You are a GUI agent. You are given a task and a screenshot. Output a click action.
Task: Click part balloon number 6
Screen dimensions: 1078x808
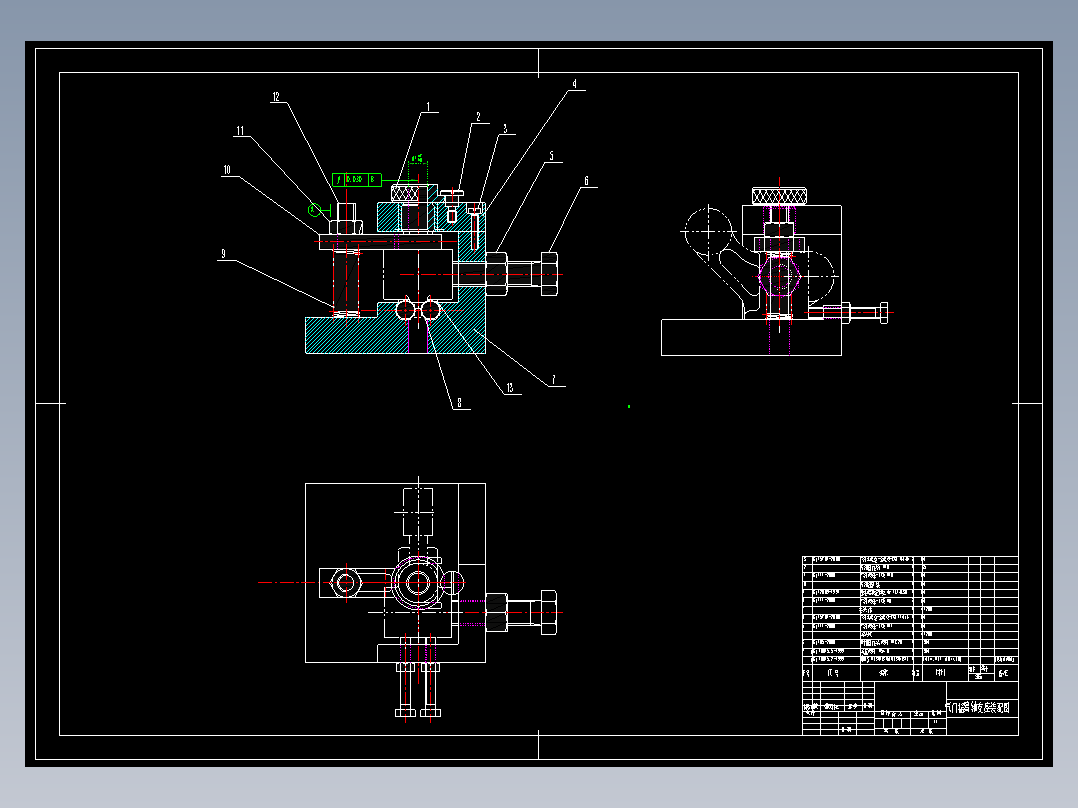tap(586, 181)
